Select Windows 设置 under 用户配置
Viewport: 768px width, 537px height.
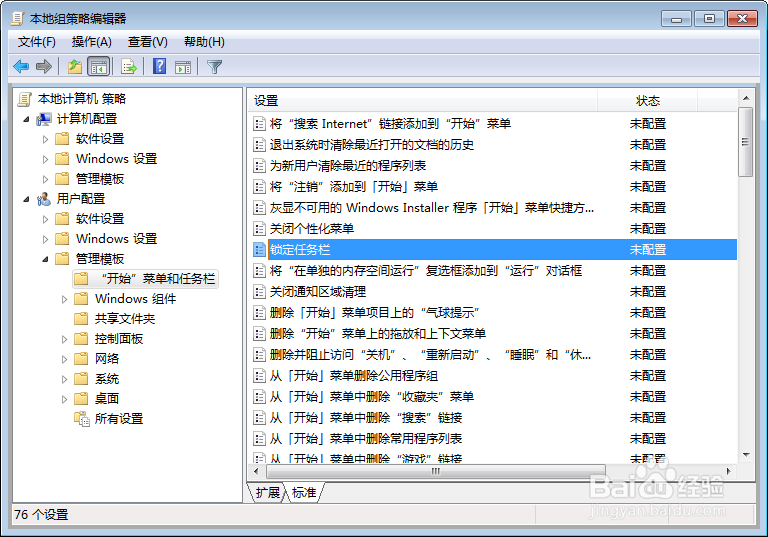click(117, 239)
